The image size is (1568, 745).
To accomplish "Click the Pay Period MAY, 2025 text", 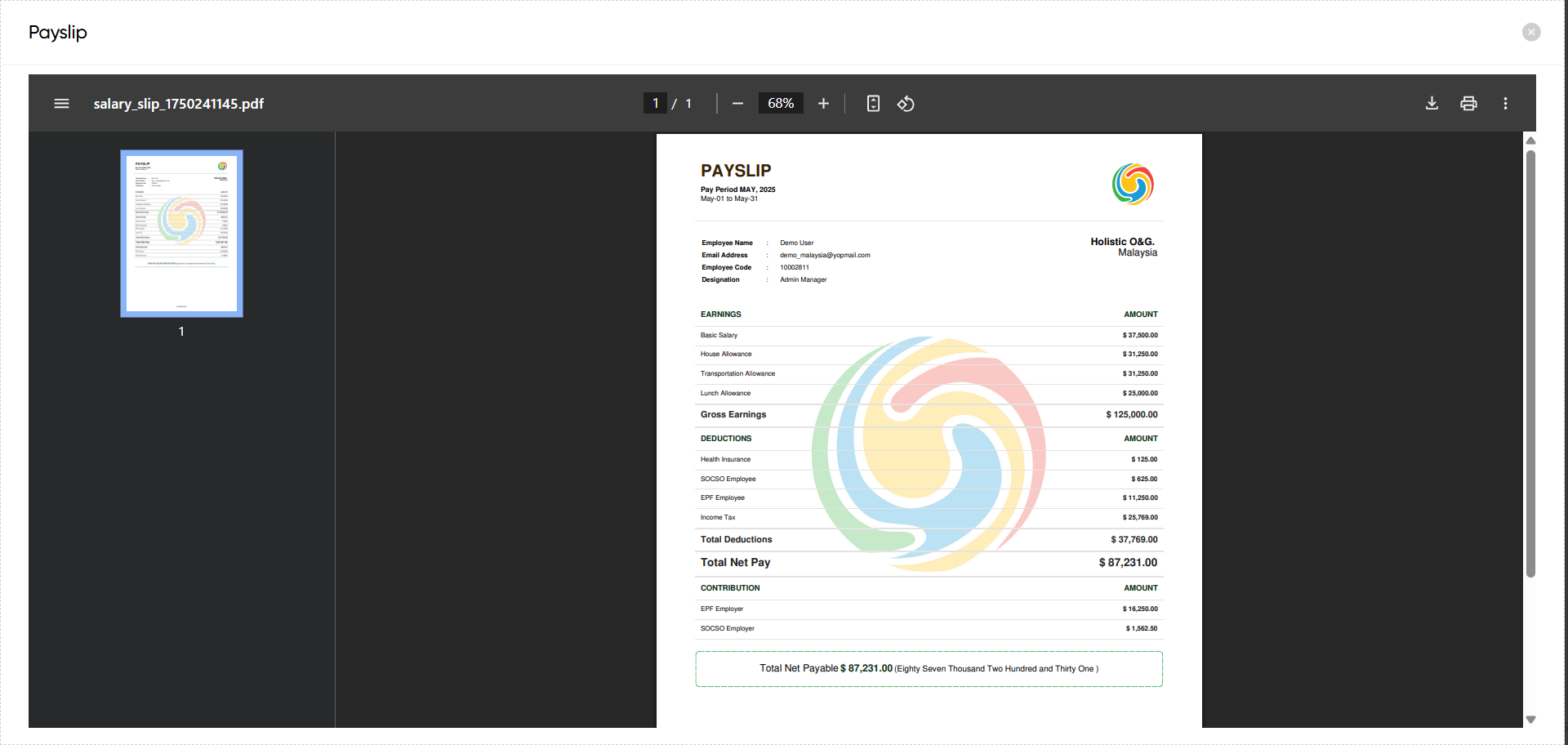I will click(x=738, y=190).
